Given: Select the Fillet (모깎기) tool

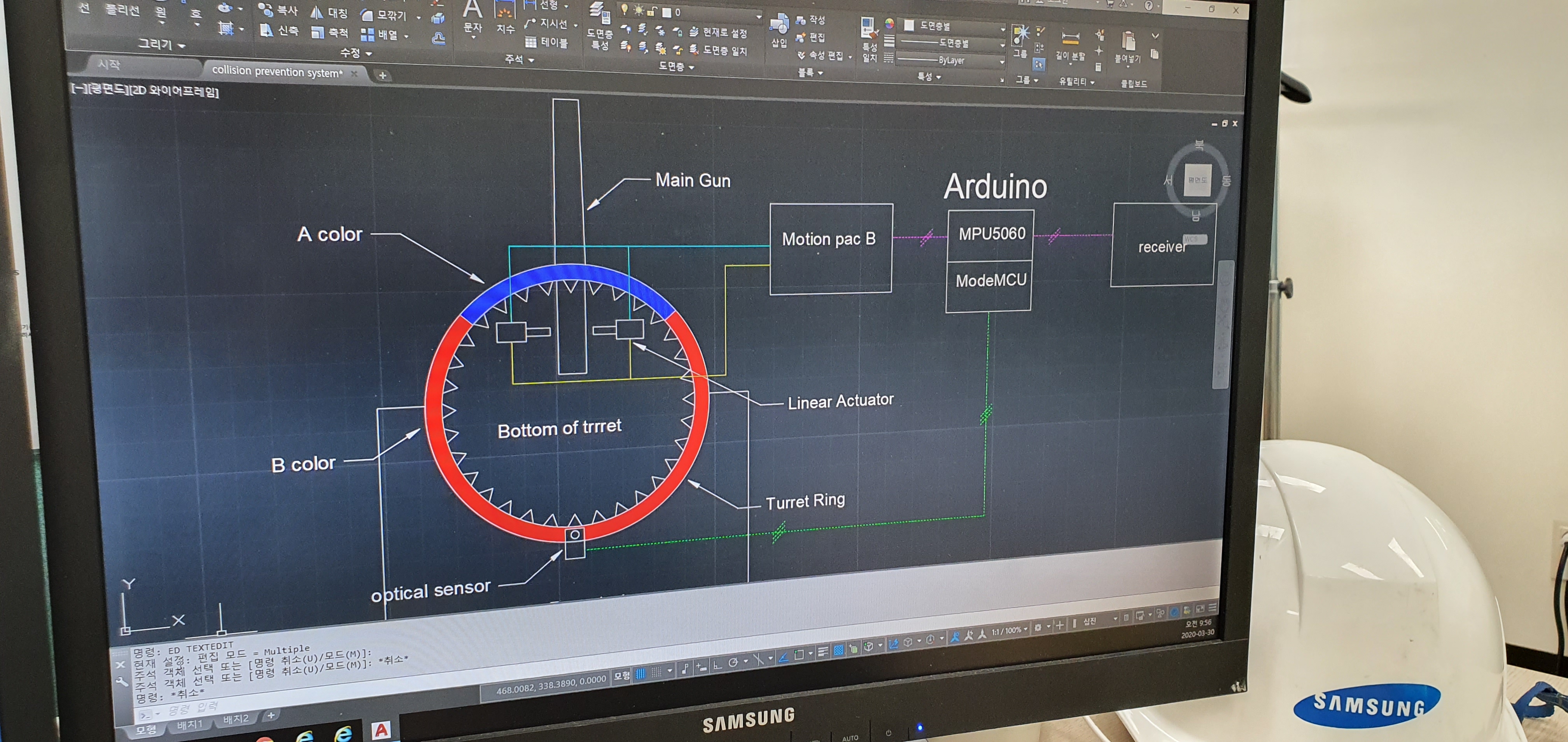Looking at the screenshot, I should (384, 15).
